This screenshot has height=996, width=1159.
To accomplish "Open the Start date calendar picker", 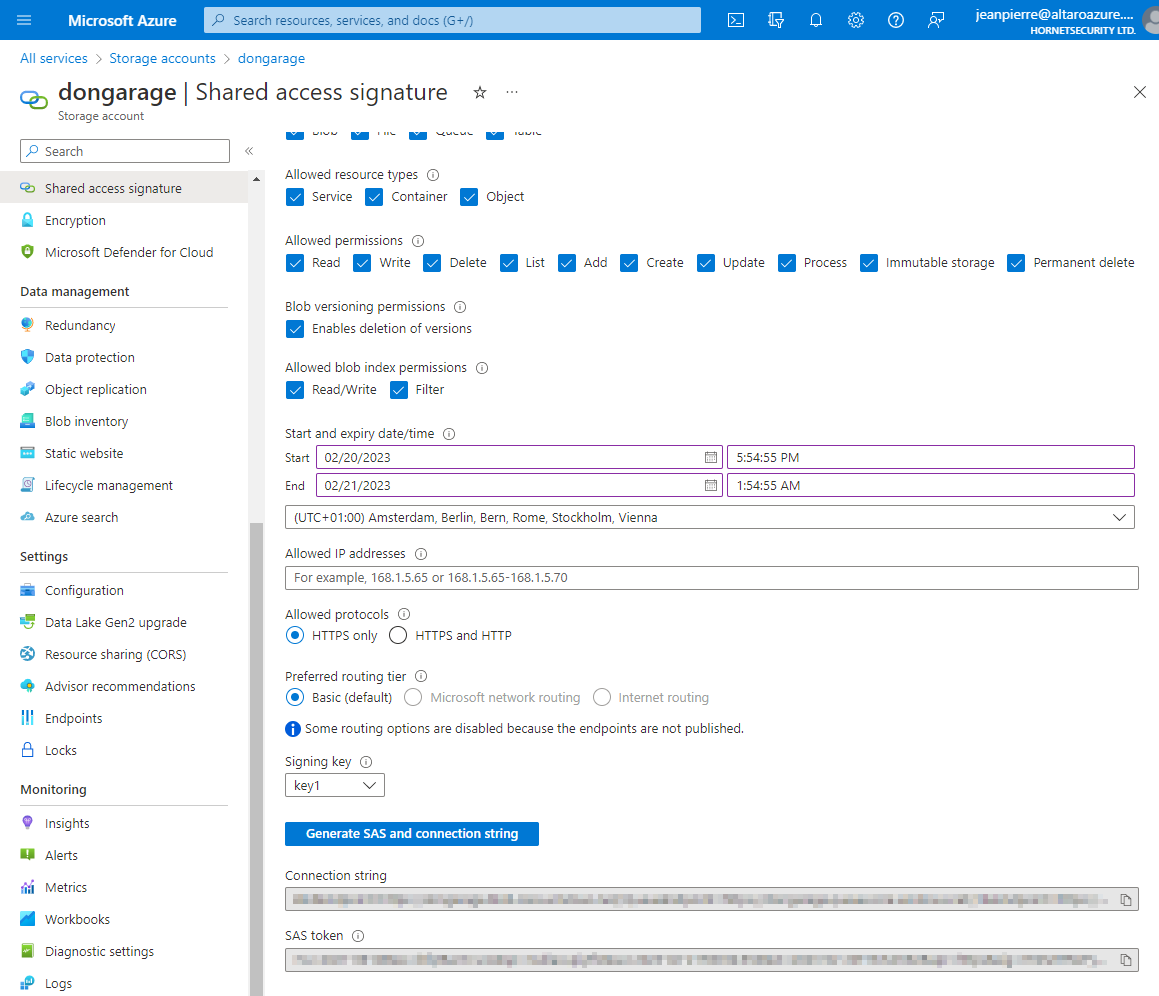I will pos(710,458).
